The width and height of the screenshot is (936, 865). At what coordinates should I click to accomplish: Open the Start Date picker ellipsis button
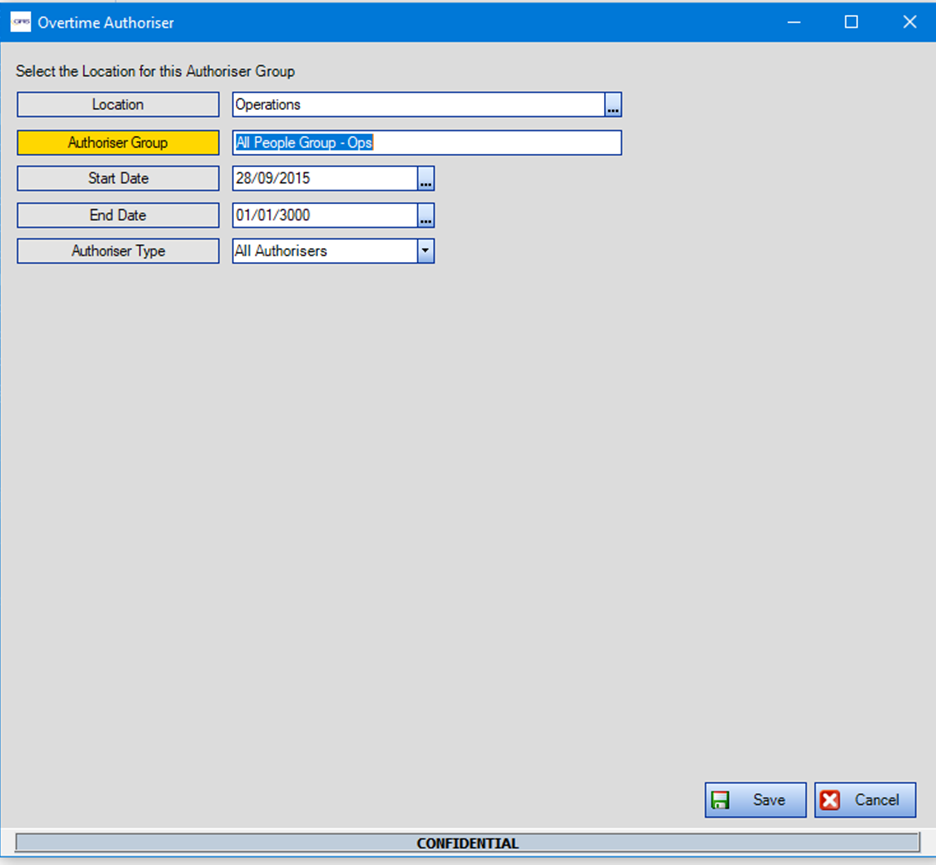click(426, 179)
